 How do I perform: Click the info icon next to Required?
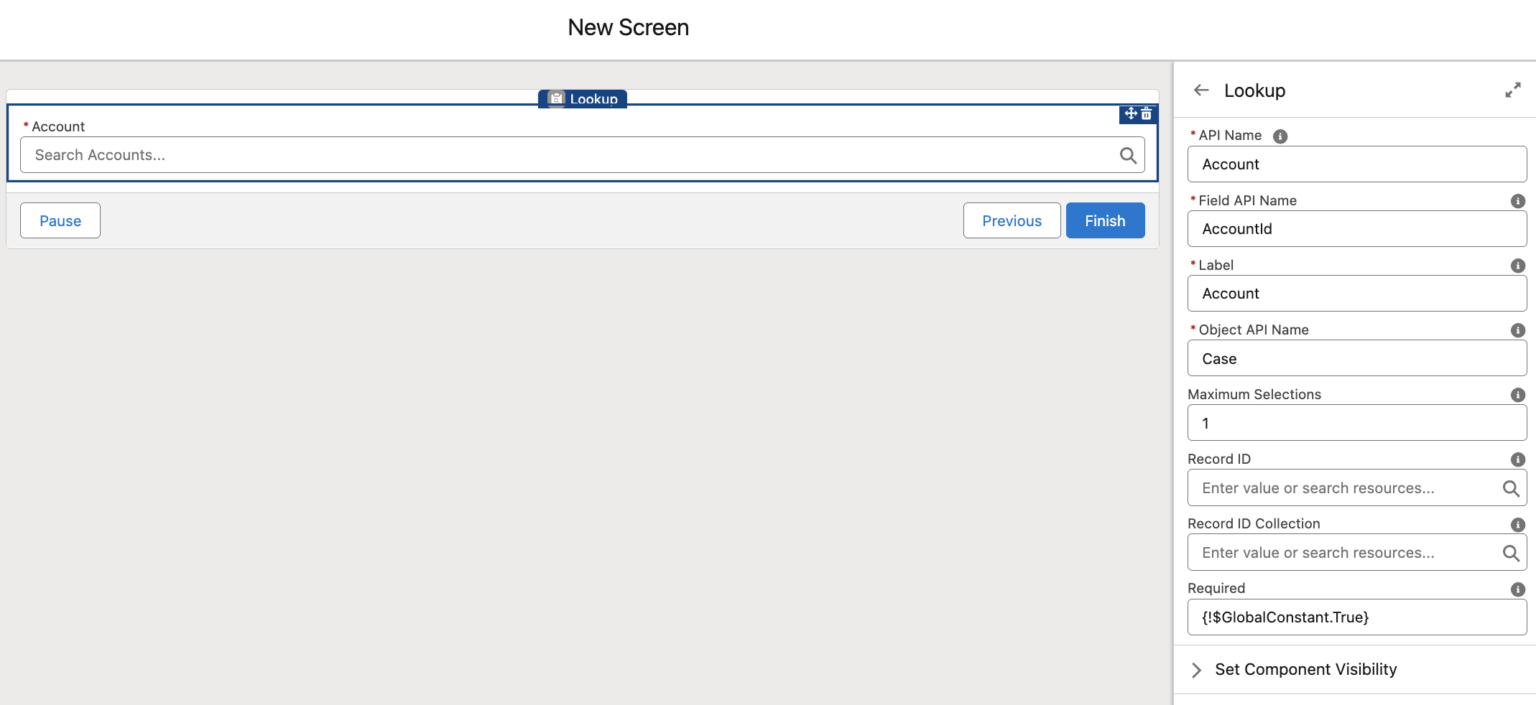coord(1517,587)
